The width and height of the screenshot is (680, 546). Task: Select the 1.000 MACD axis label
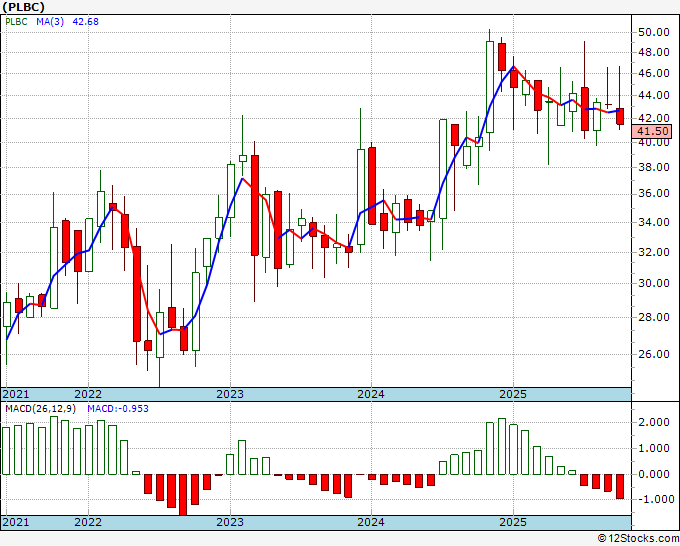tap(653, 448)
